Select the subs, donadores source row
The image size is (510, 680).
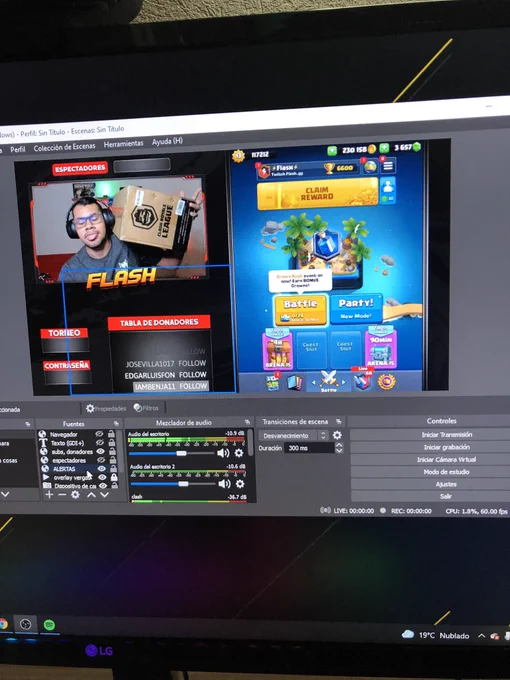[x=78, y=451]
